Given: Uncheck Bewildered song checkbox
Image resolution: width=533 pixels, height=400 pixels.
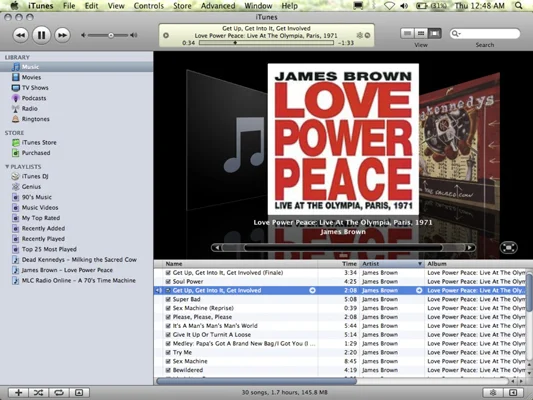Looking at the screenshot, I should pyautogui.click(x=168, y=370).
